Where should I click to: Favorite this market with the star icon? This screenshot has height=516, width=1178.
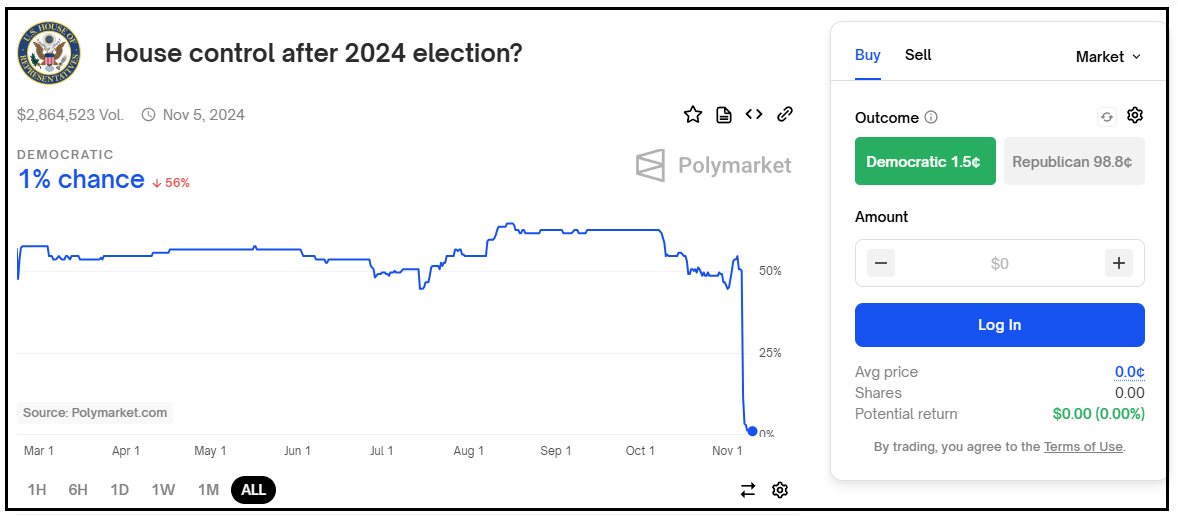pyautogui.click(x=692, y=114)
